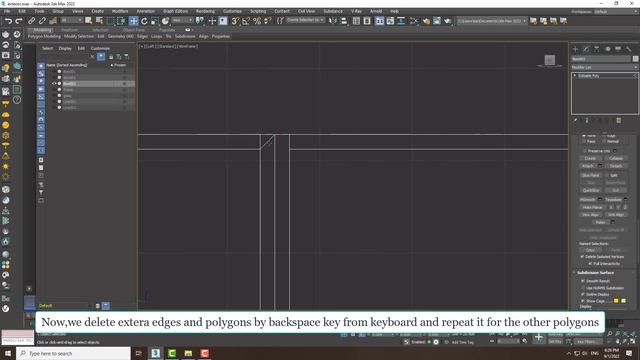640x360 pixels.
Task: Activate the Select Object tool
Action: [89, 20]
